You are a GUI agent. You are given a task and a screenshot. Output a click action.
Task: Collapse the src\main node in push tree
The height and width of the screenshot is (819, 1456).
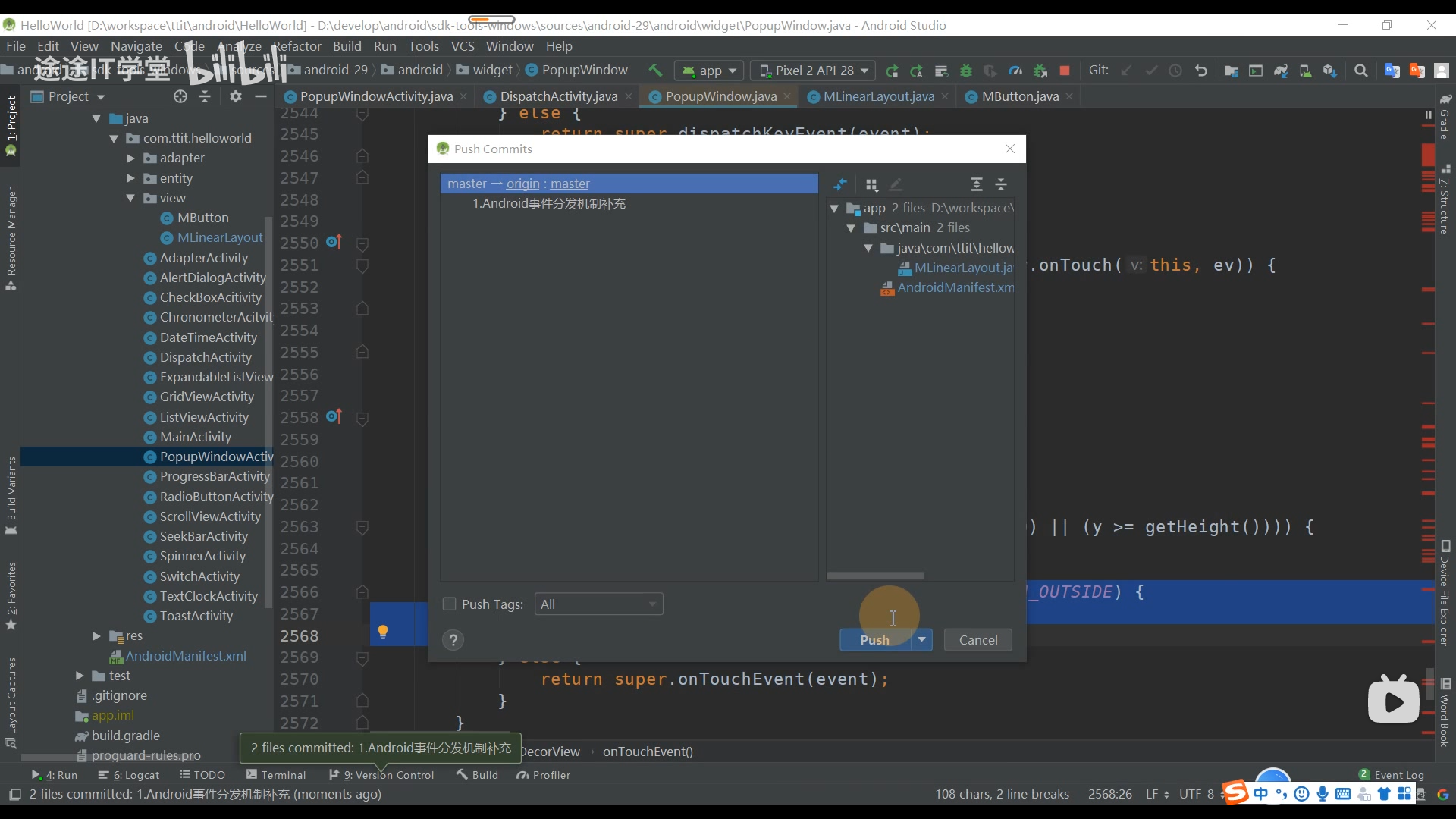851,227
